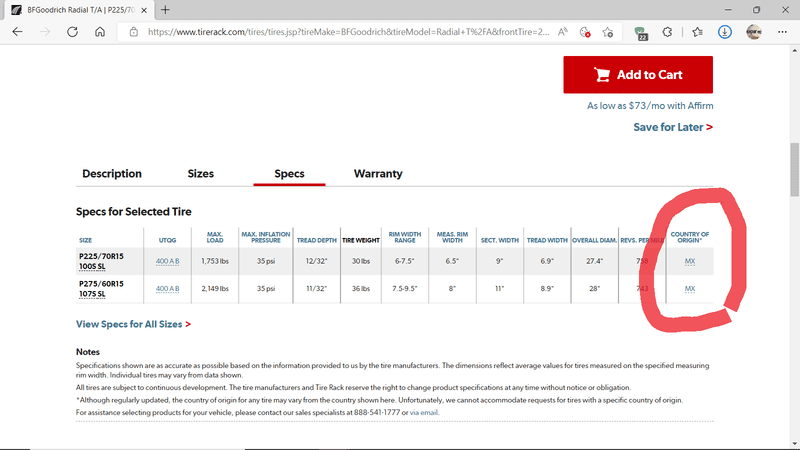Click the page vertical scrollbar thumb
Viewport: 800px width, 450px height.
795,169
